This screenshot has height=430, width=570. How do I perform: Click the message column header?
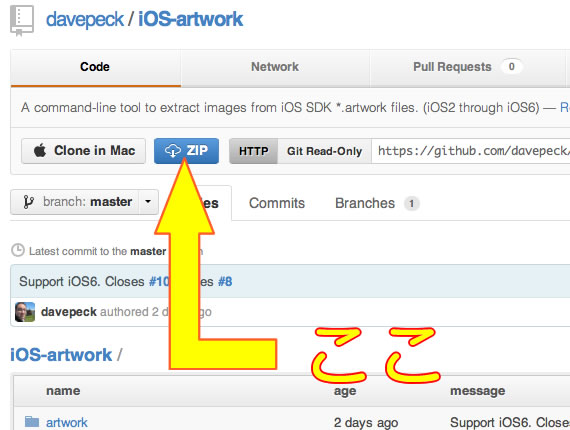coord(477,391)
